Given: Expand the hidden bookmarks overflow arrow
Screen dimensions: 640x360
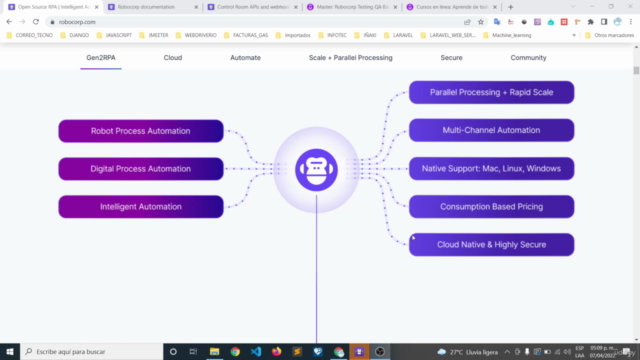Looking at the screenshot, I should (574, 35).
